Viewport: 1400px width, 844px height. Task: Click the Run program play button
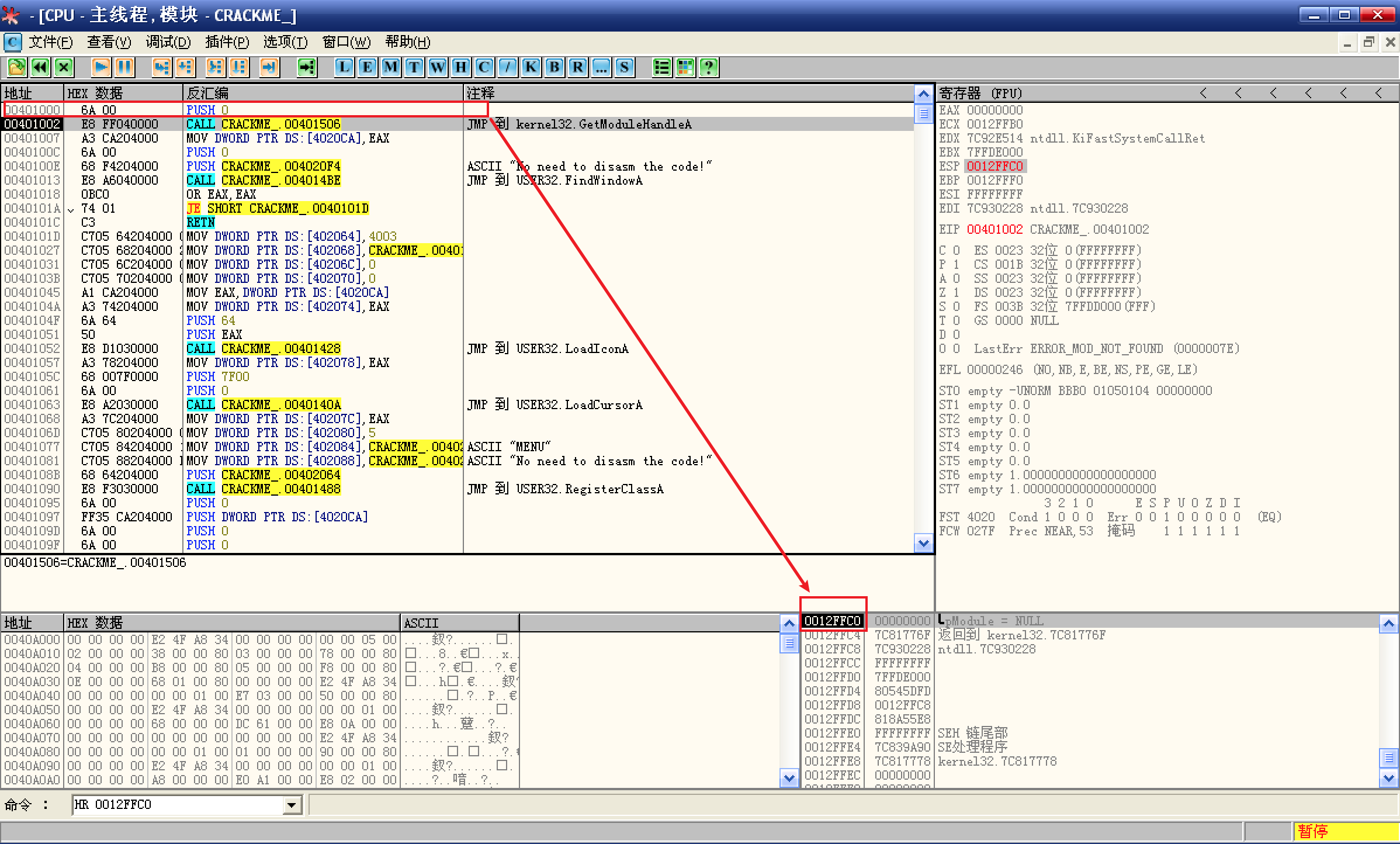coord(101,67)
